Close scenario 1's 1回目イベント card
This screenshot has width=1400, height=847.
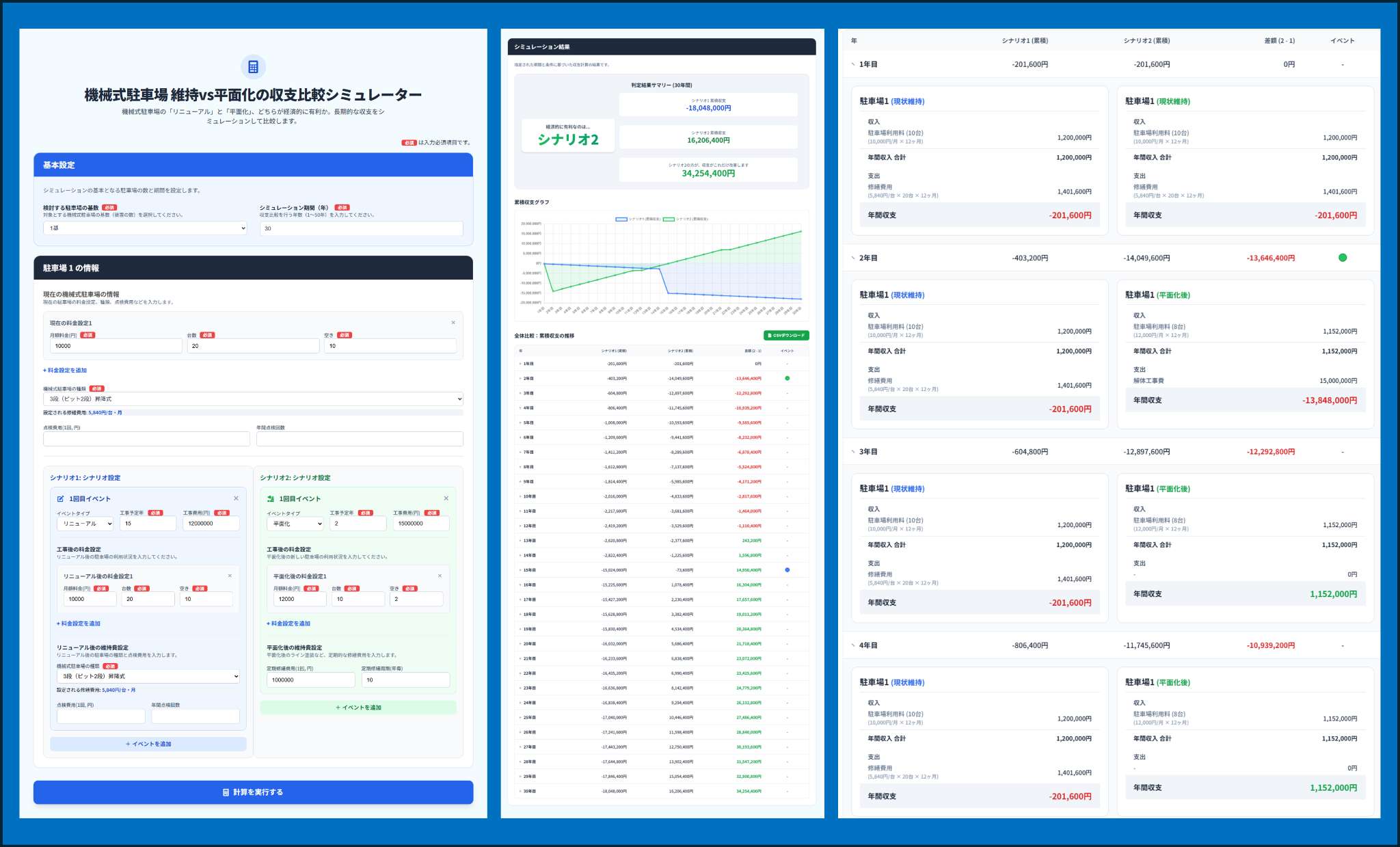pyautogui.click(x=236, y=498)
